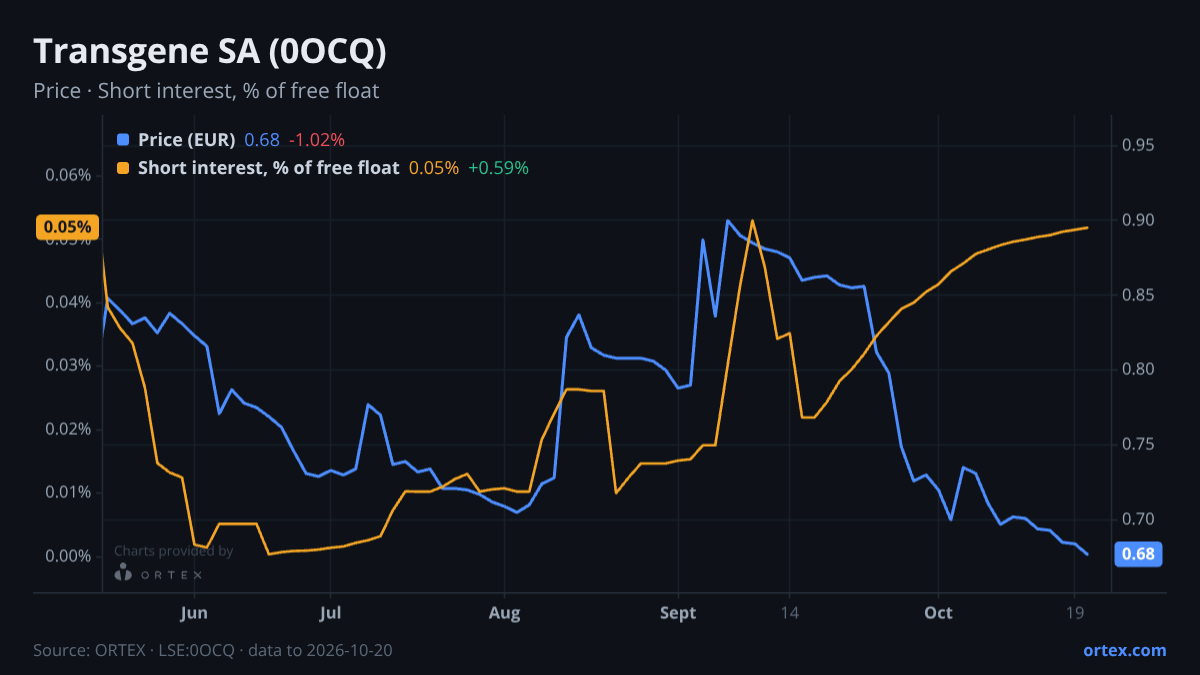Click the 0.02% left axis label

click(68, 429)
